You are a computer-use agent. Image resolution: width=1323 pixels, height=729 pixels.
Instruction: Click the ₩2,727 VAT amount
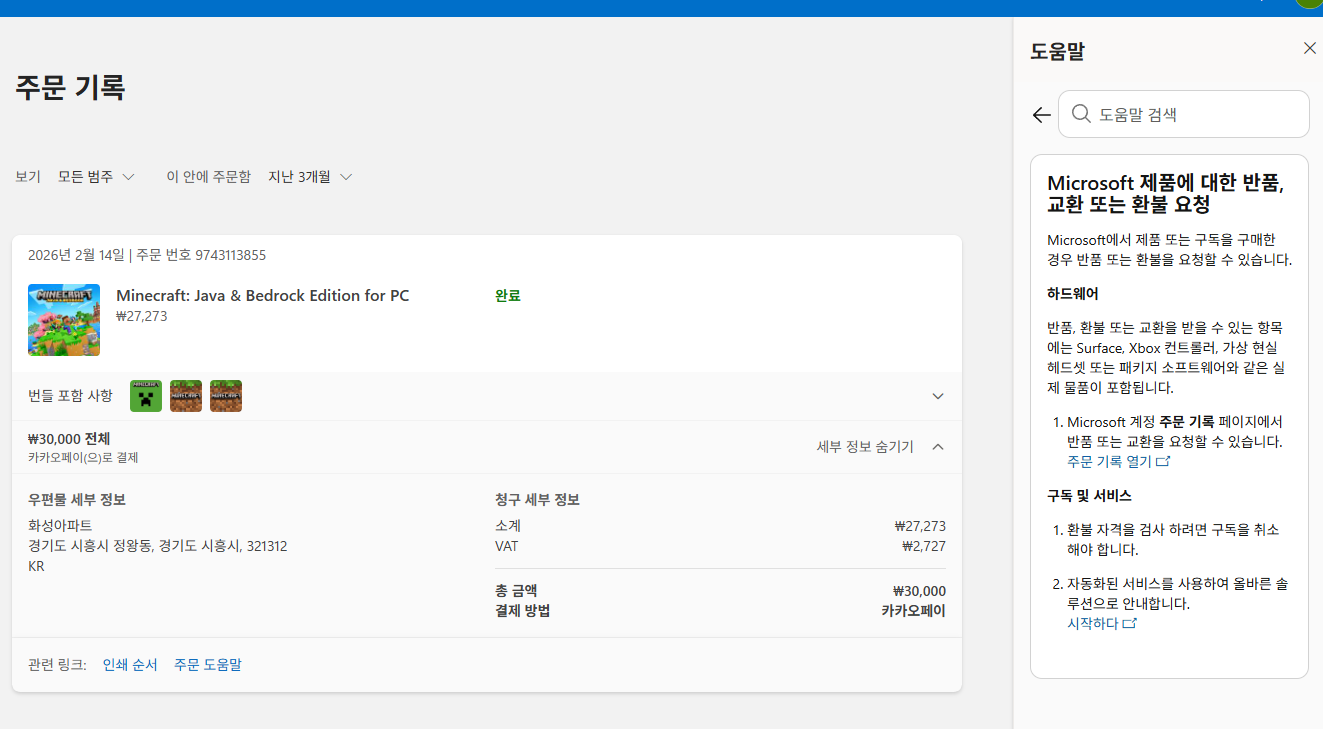tap(924, 546)
